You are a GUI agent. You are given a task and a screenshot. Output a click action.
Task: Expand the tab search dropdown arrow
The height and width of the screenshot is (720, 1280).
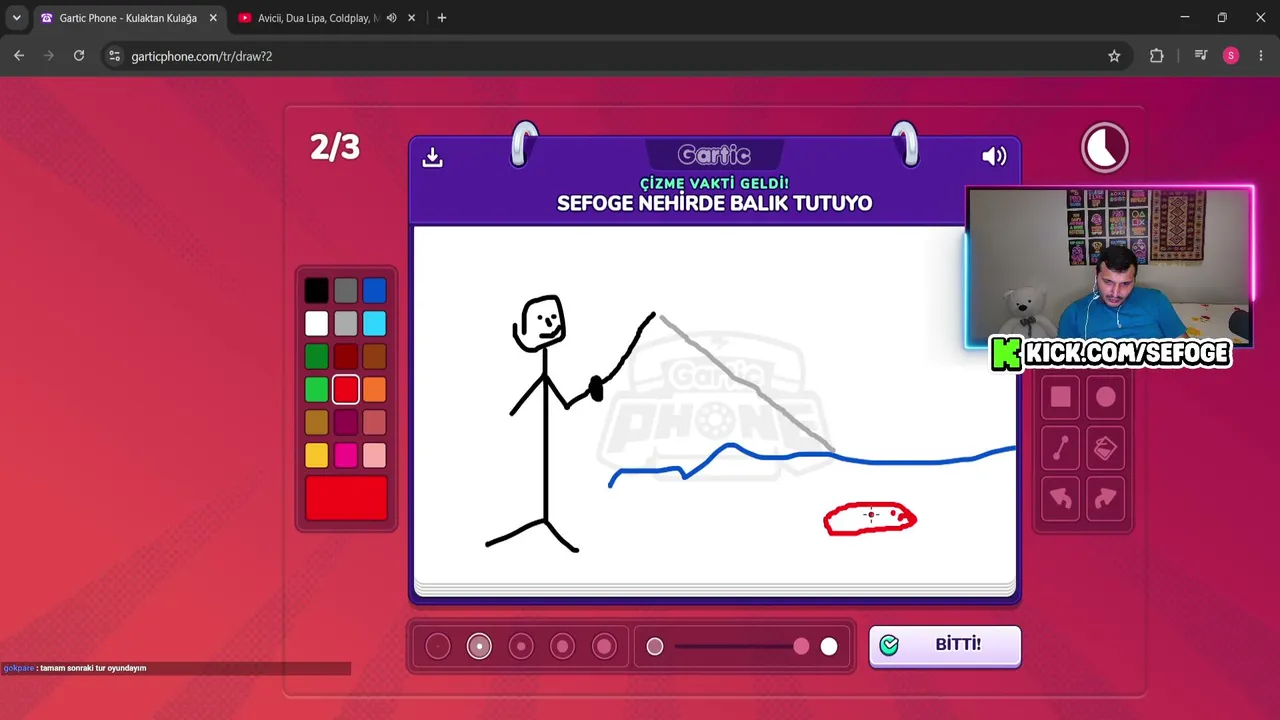[x=16, y=18]
